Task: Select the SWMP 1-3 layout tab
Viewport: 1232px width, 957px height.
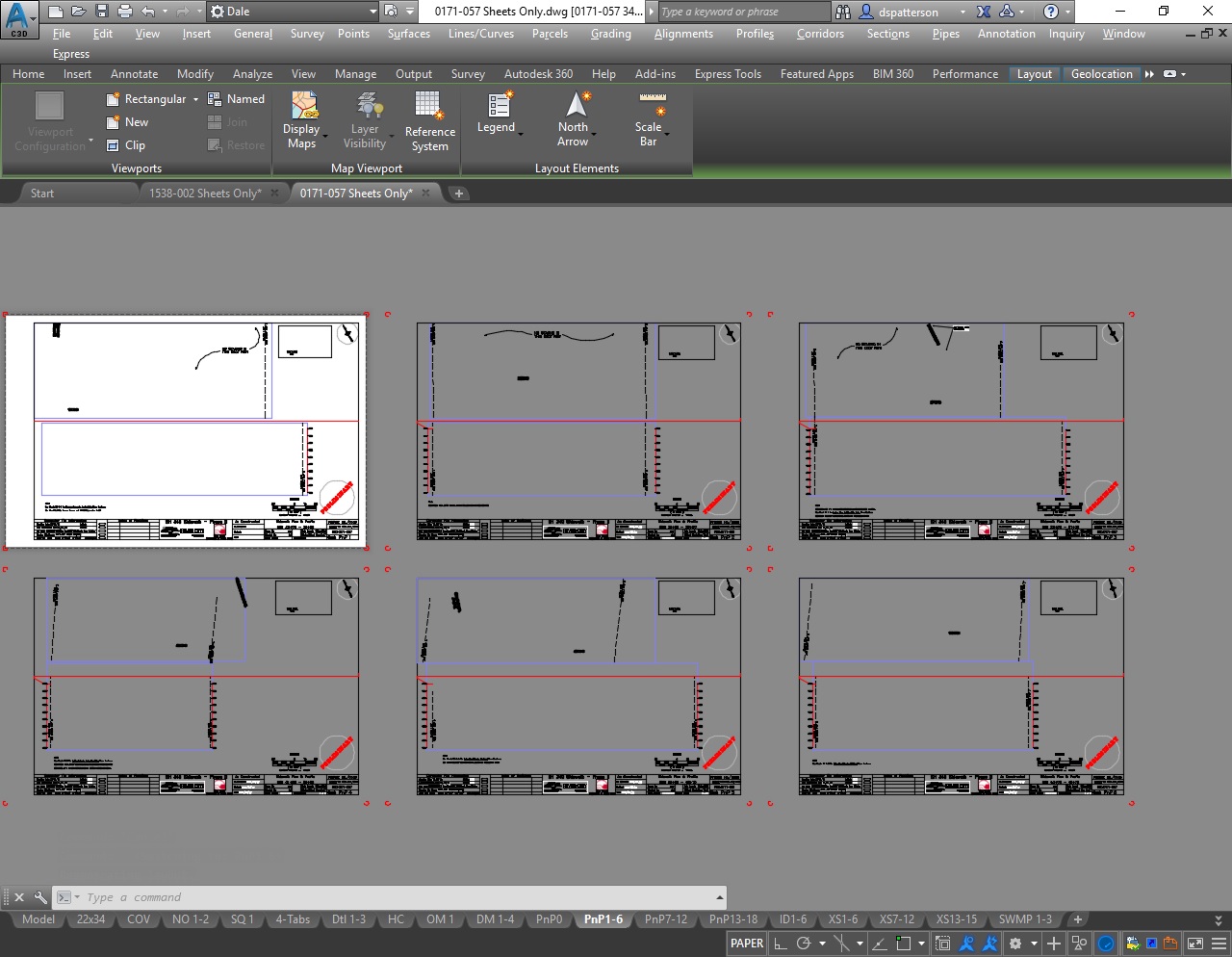Action: click(x=1023, y=919)
